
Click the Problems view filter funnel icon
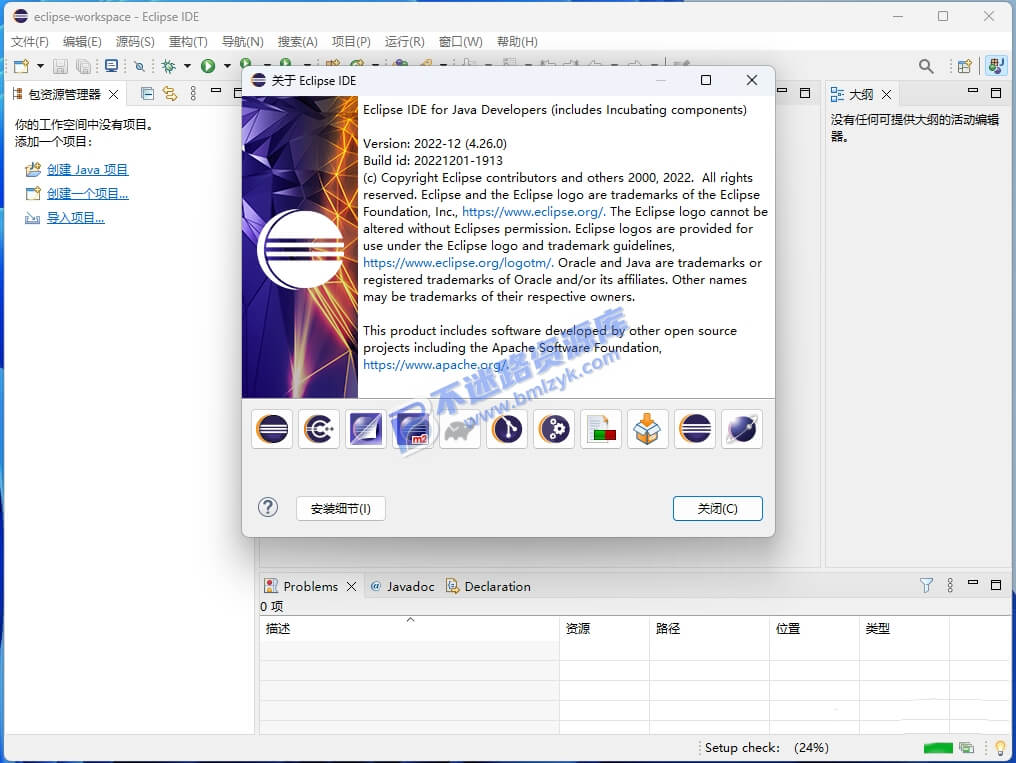[x=926, y=586]
